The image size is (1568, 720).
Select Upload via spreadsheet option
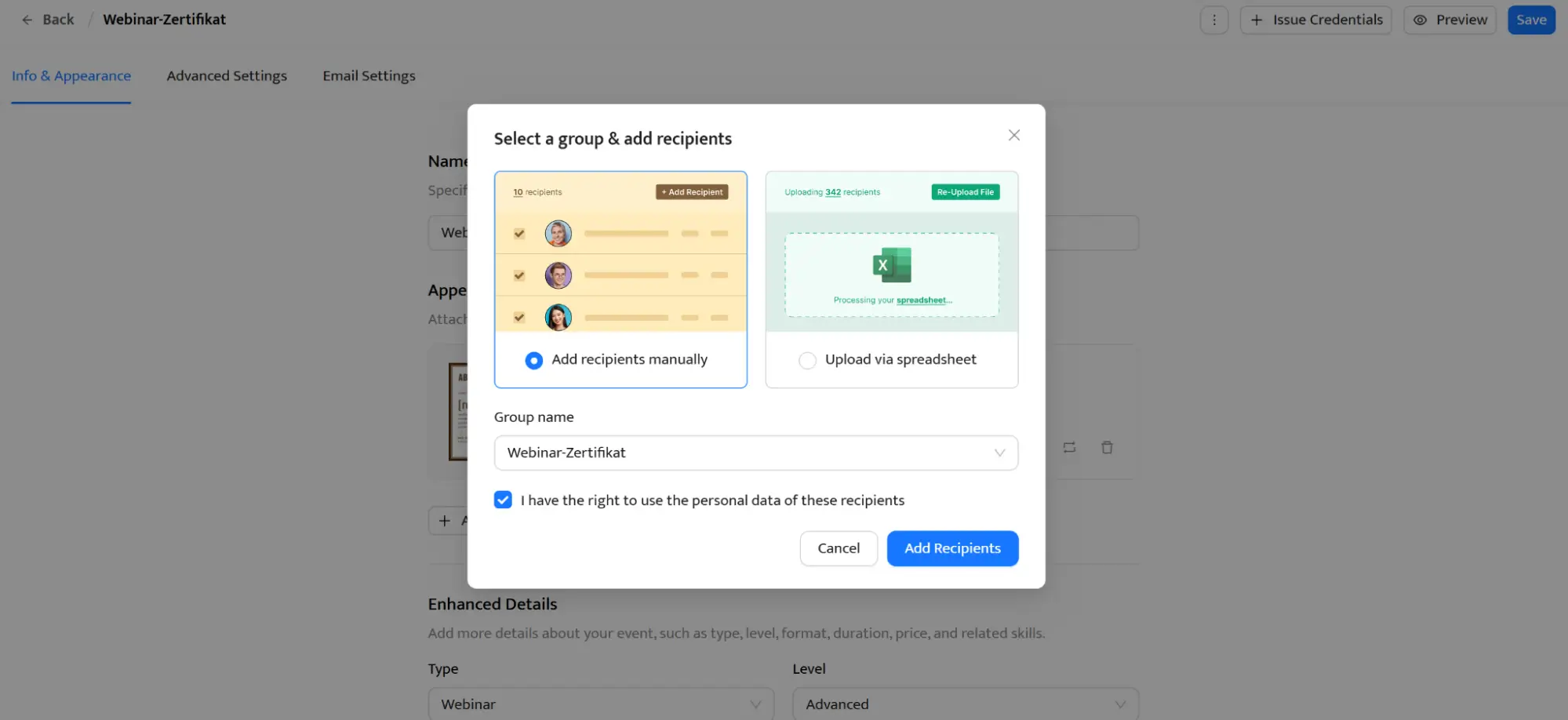point(807,360)
